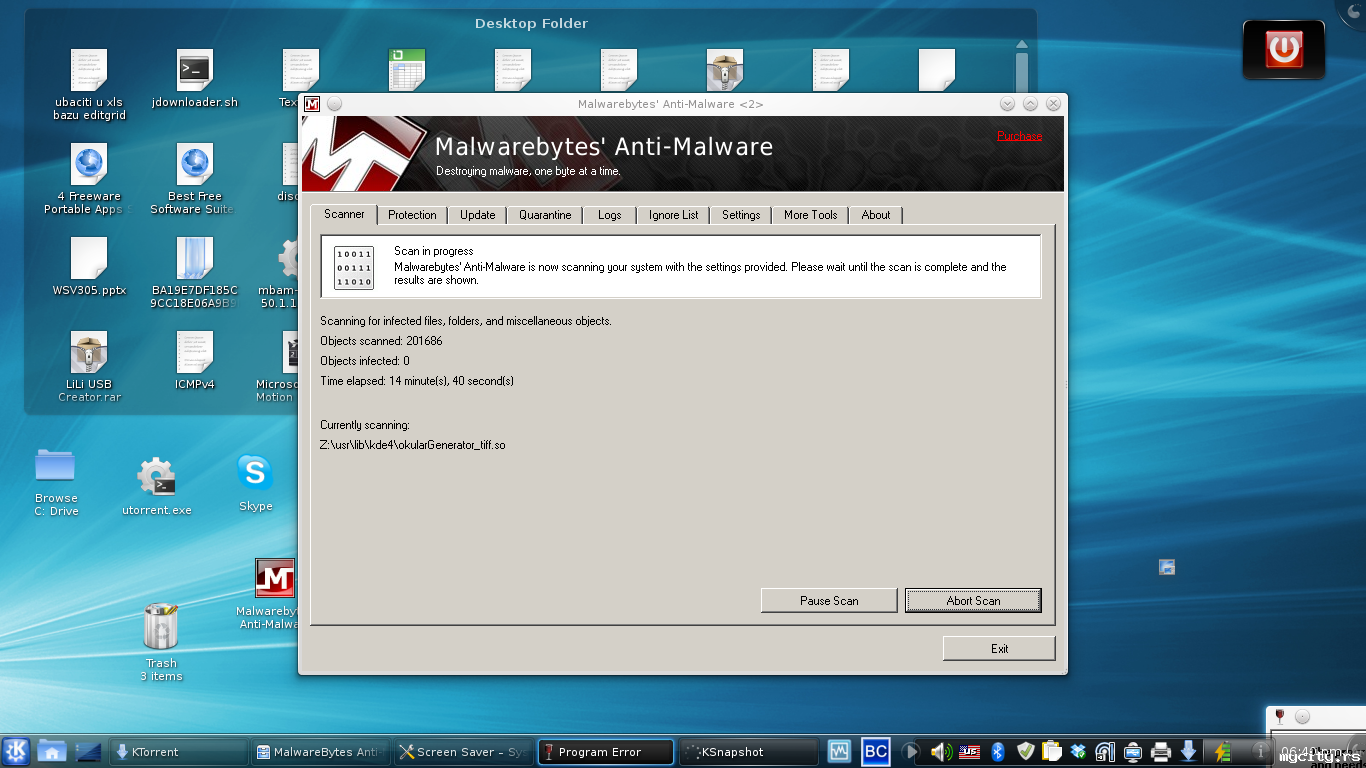
Task: Show the About tab
Action: pos(876,215)
